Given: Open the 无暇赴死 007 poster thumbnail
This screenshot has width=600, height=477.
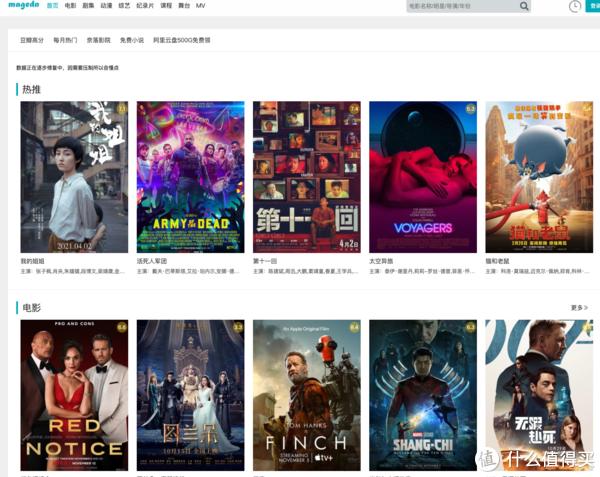Looking at the screenshot, I should 539,395.
